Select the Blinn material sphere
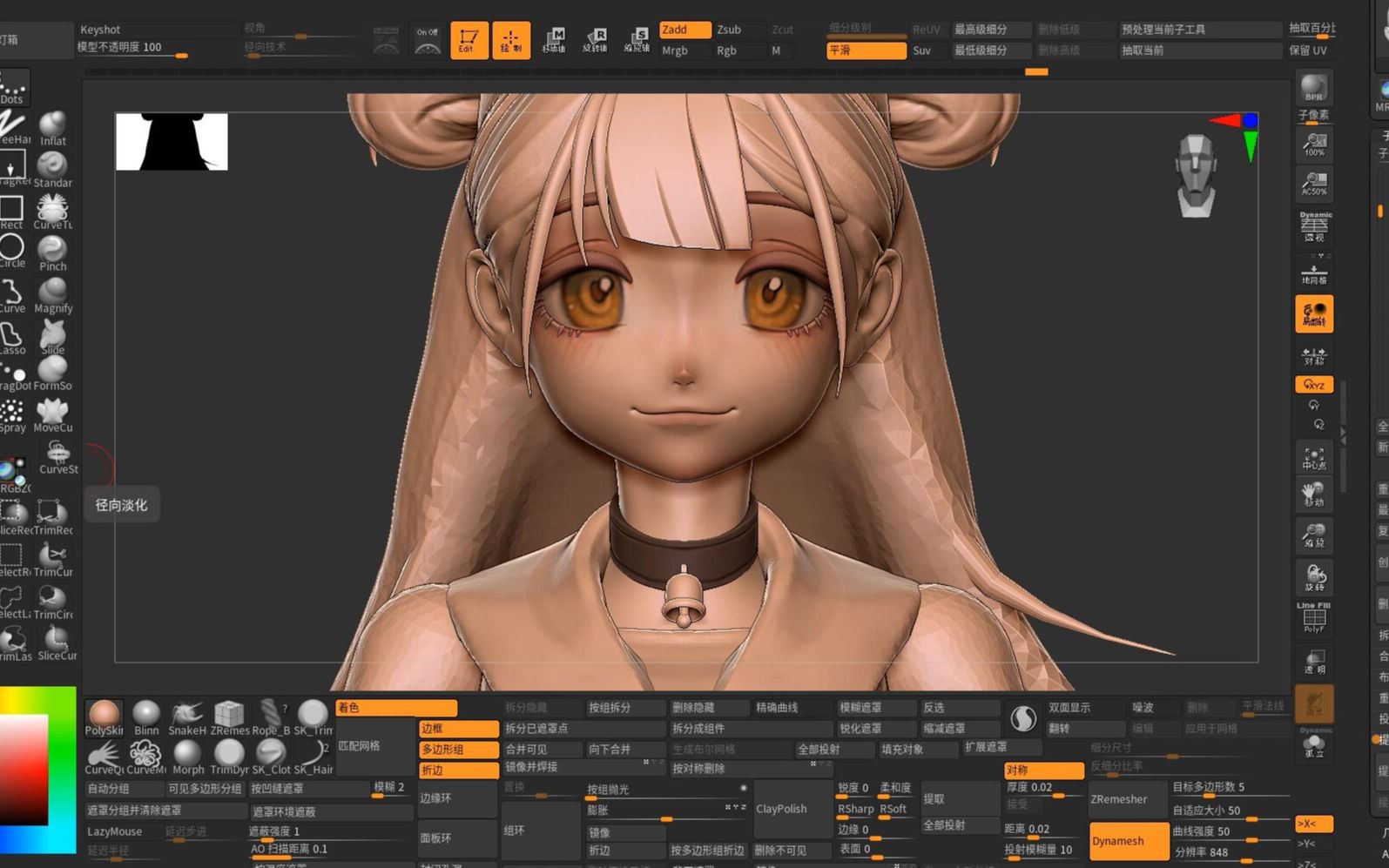1389x868 pixels. (x=146, y=718)
